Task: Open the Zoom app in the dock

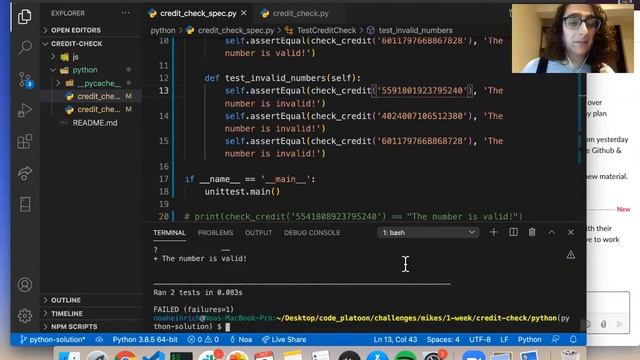Action: 473,356
